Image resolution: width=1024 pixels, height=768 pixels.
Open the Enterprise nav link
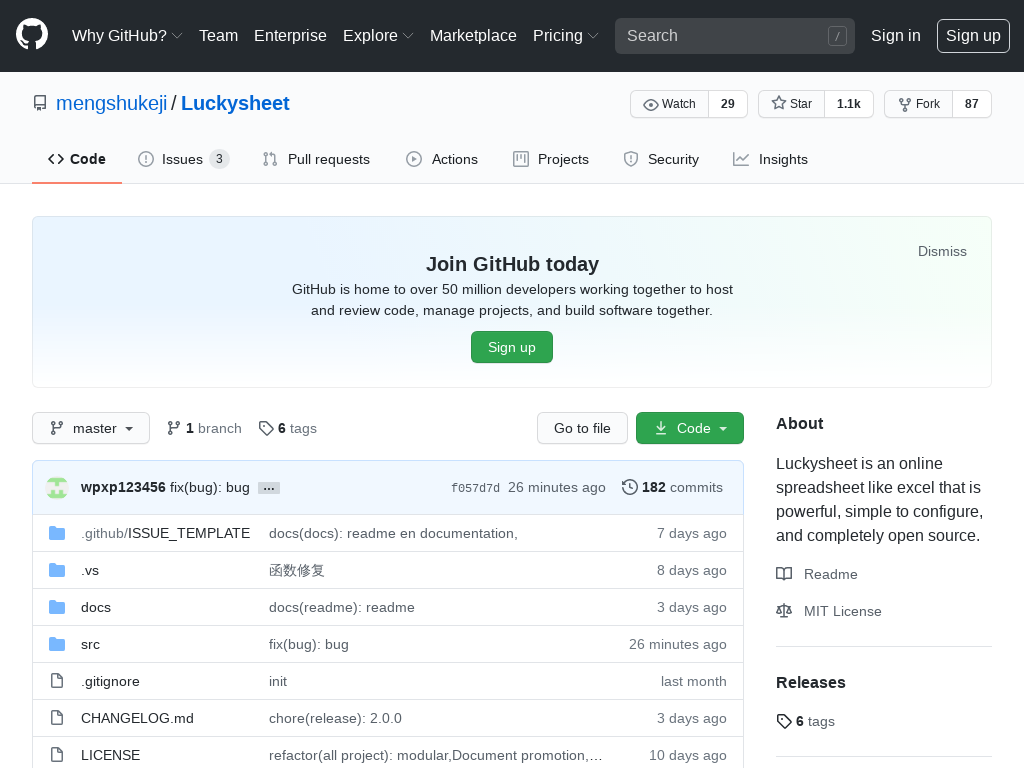(x=290, y=36)
